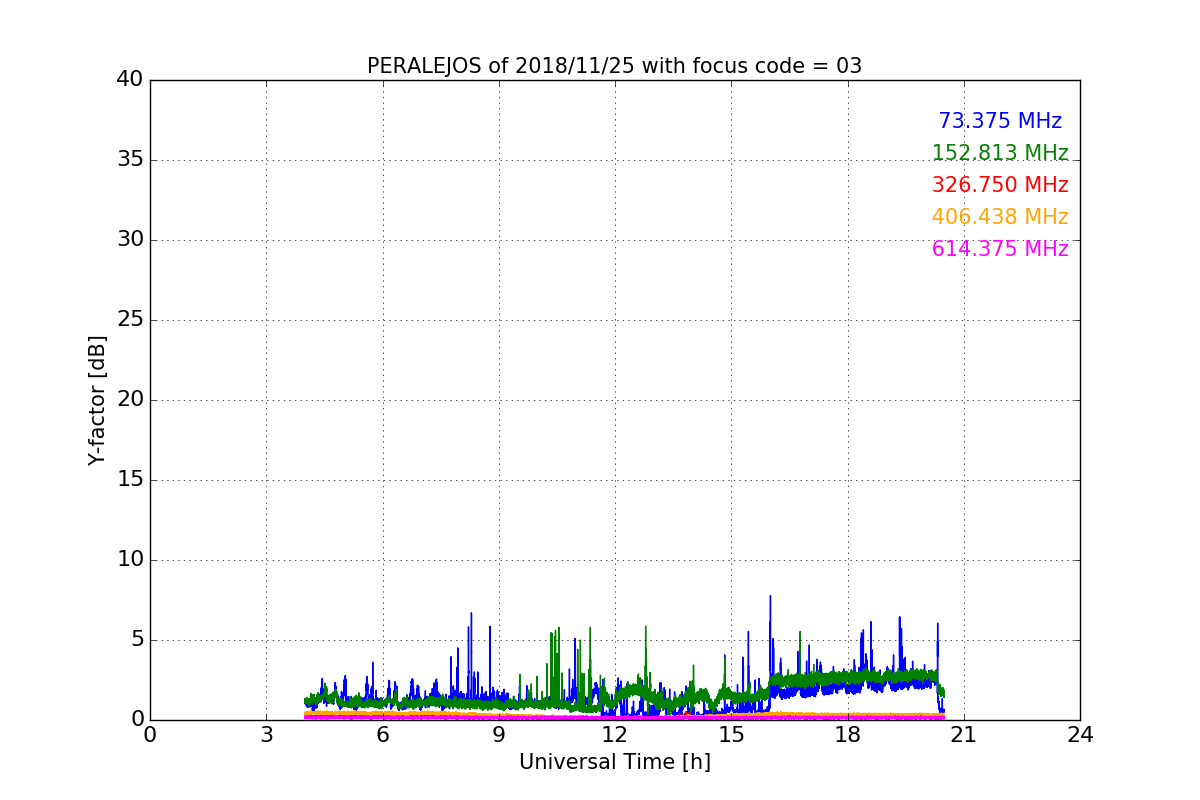Click the x-axis tick label 9
This screenshot has height=800, width=1200.
coord(499,735)
